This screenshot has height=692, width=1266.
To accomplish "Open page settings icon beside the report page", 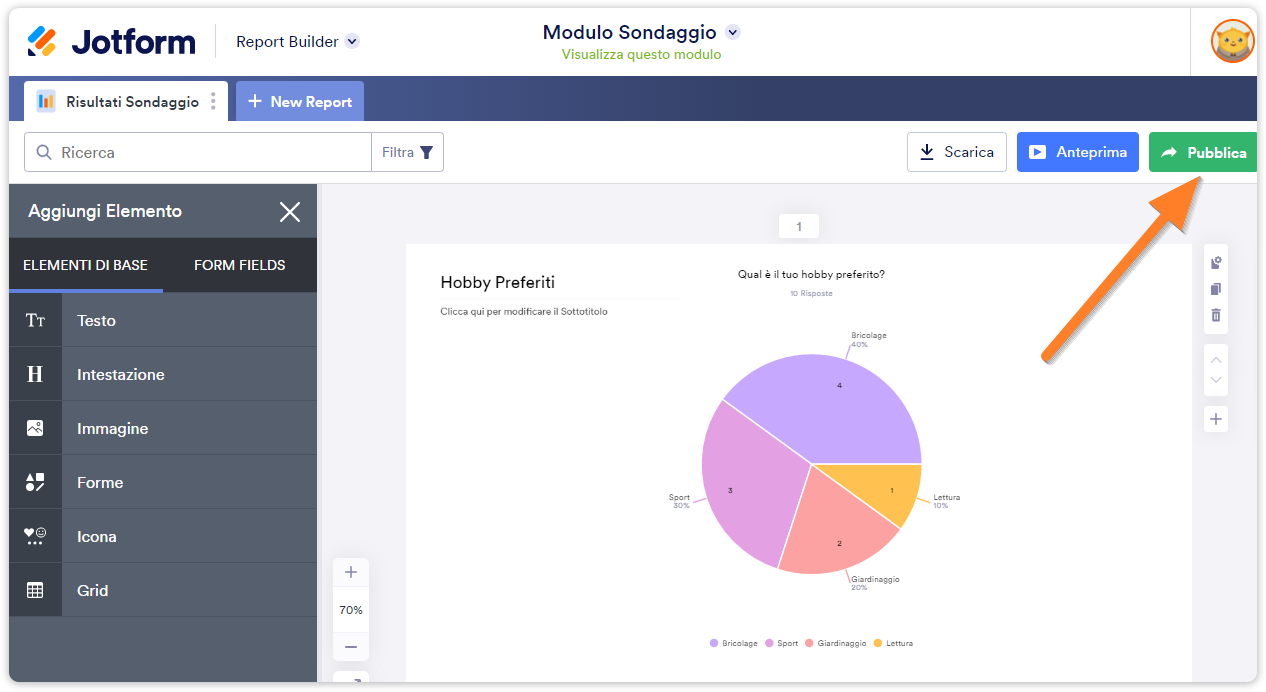I will 1216,263.
